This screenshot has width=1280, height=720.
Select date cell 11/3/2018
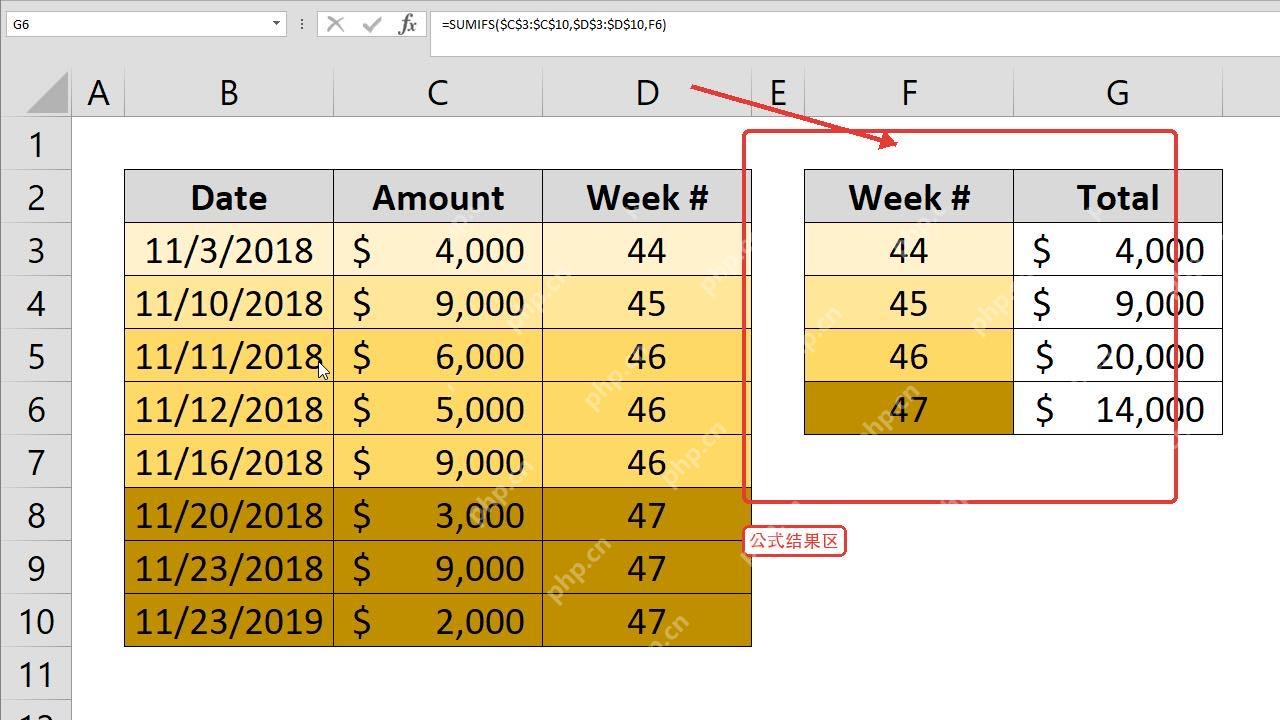coord(229,250)
